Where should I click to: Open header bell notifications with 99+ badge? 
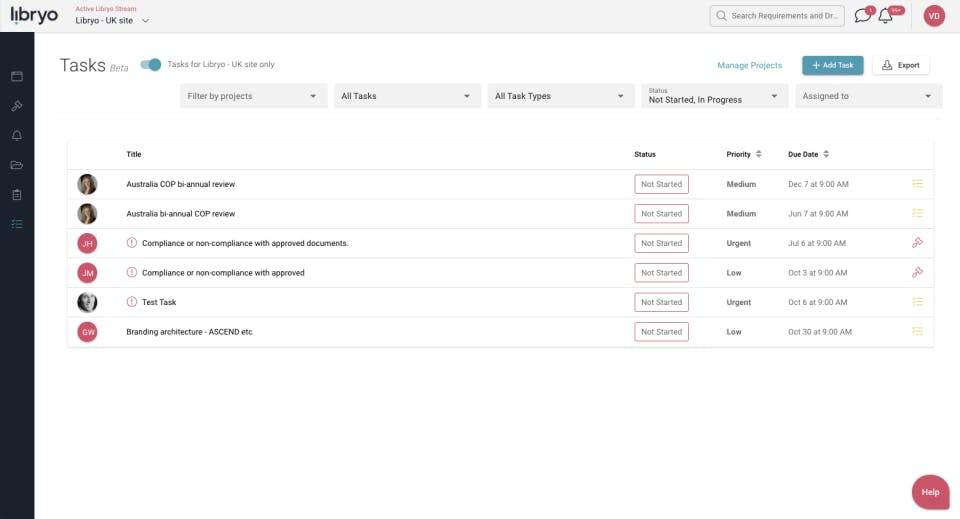coord(886,16)
